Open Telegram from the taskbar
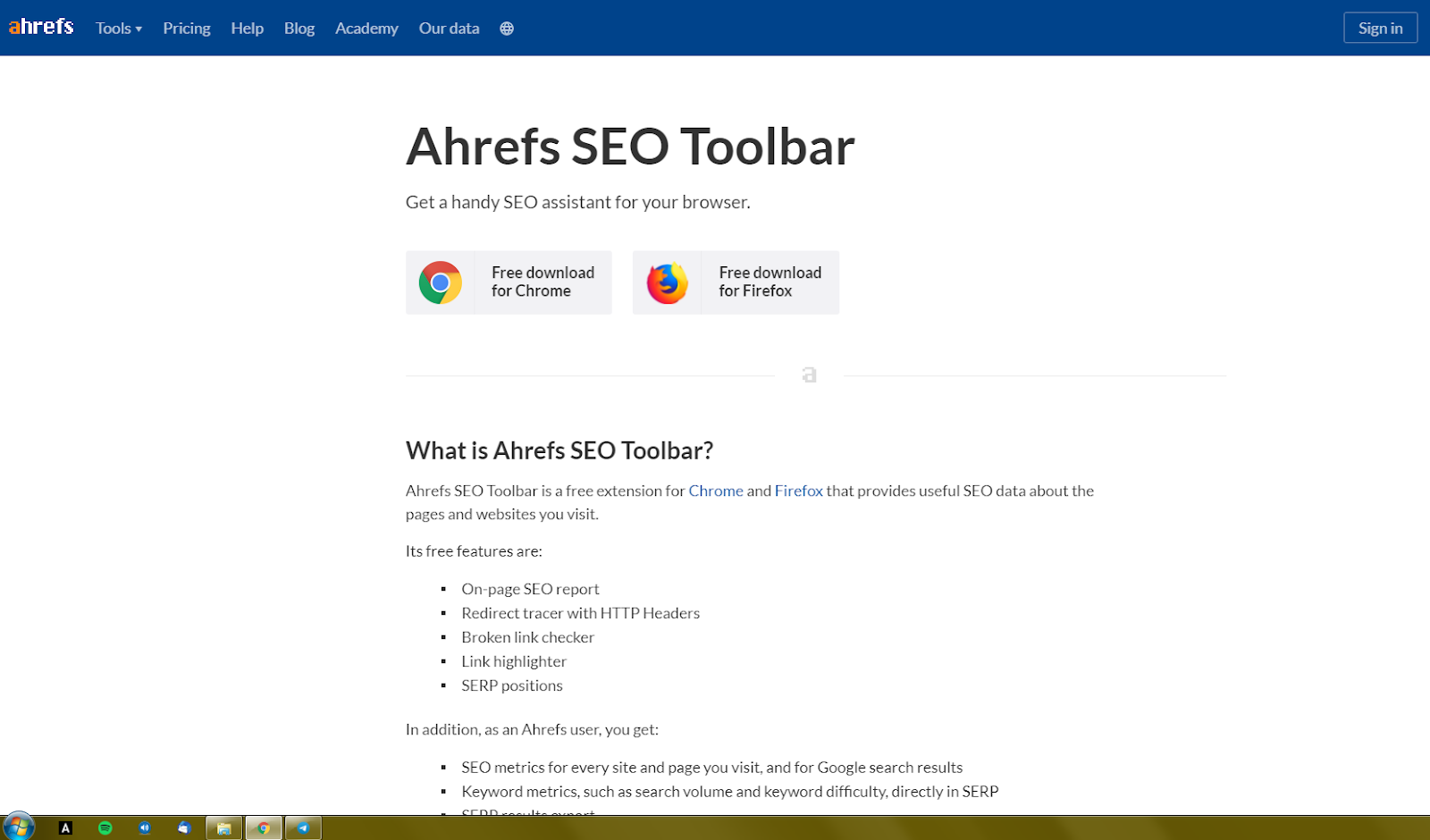Screen dimensions: 1430x840 tap(303, 828)
